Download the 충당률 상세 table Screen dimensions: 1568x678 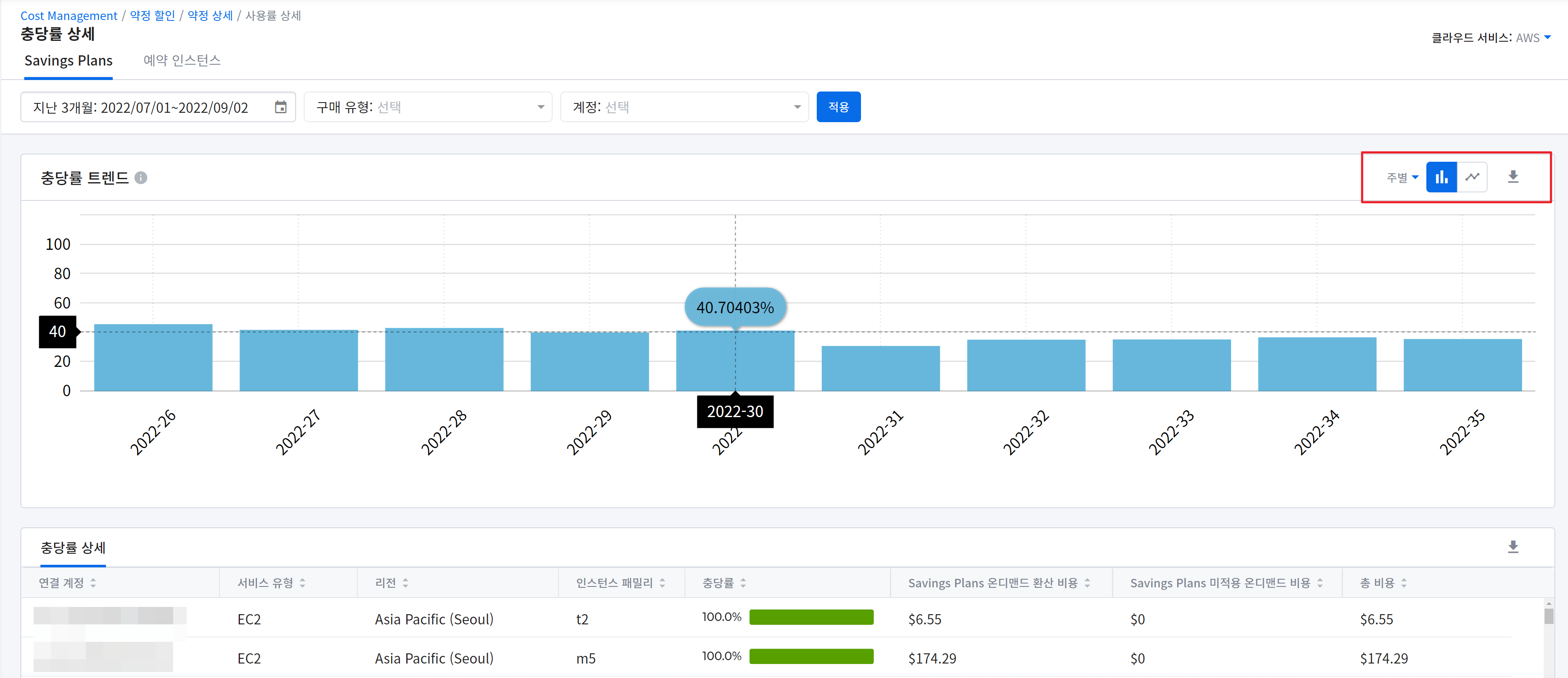1513,546
